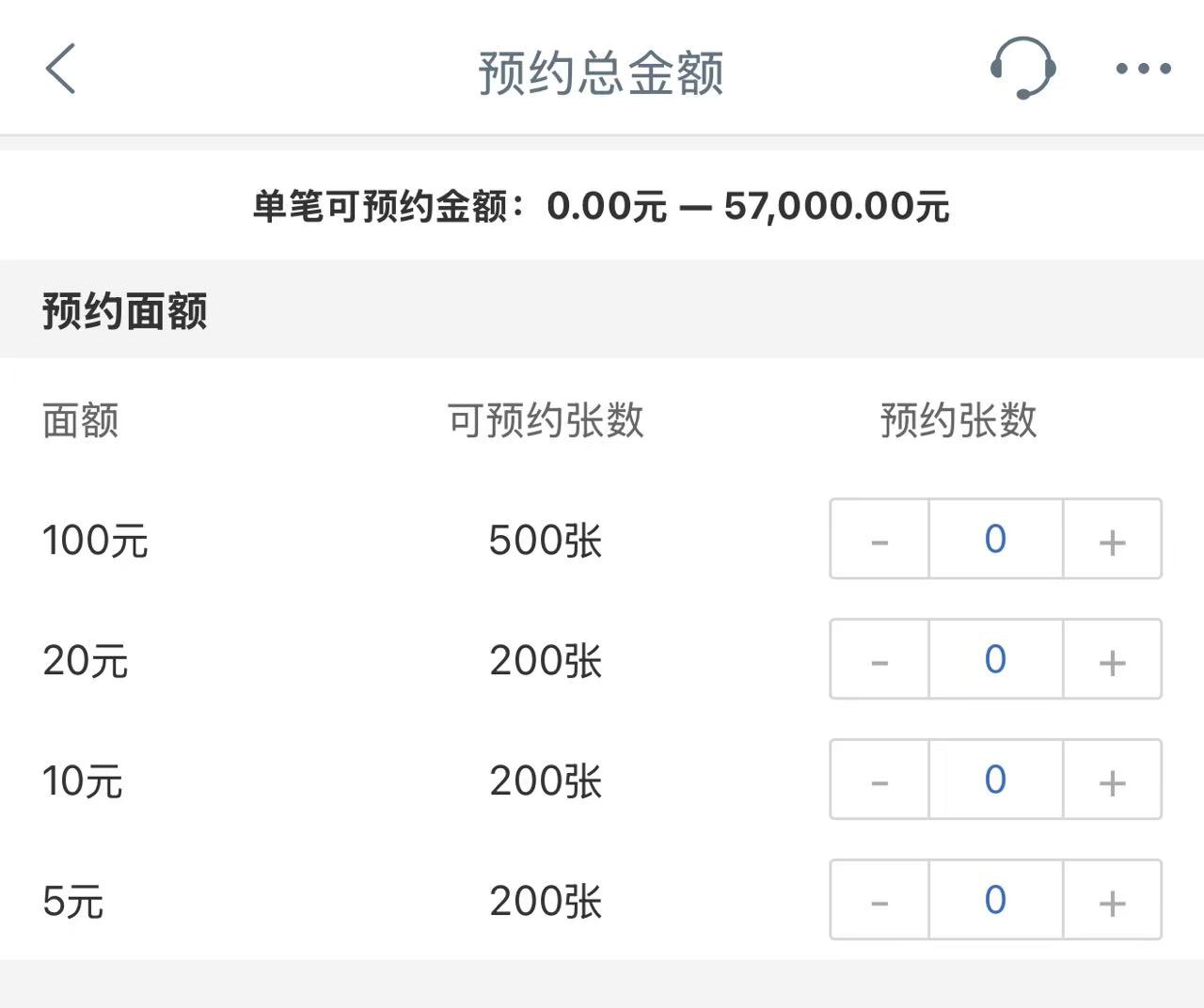Viewport: 1204px width, 1008px height.
Task: Select the 可预约张数 column header
Action: (x=546, y=420)
